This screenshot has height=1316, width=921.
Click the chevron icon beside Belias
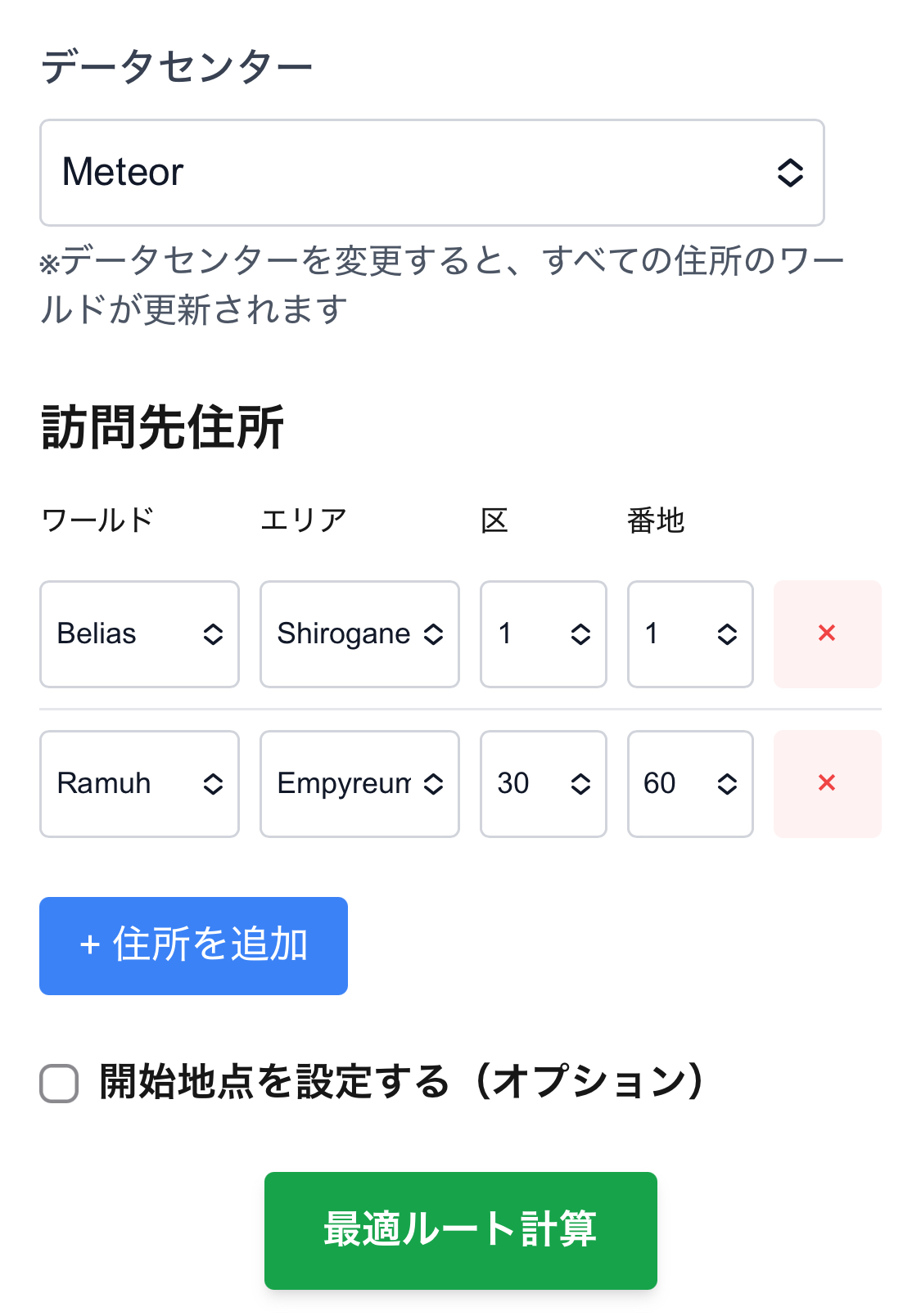coord(213,634)
